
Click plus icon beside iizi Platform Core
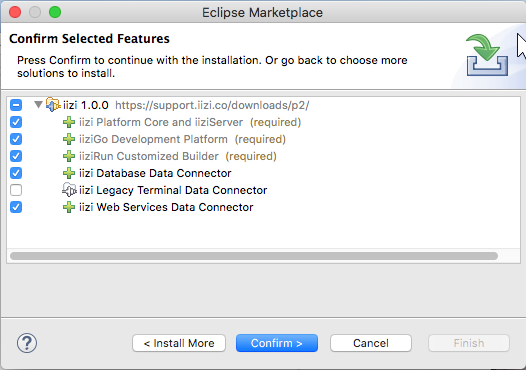point(69,122)
